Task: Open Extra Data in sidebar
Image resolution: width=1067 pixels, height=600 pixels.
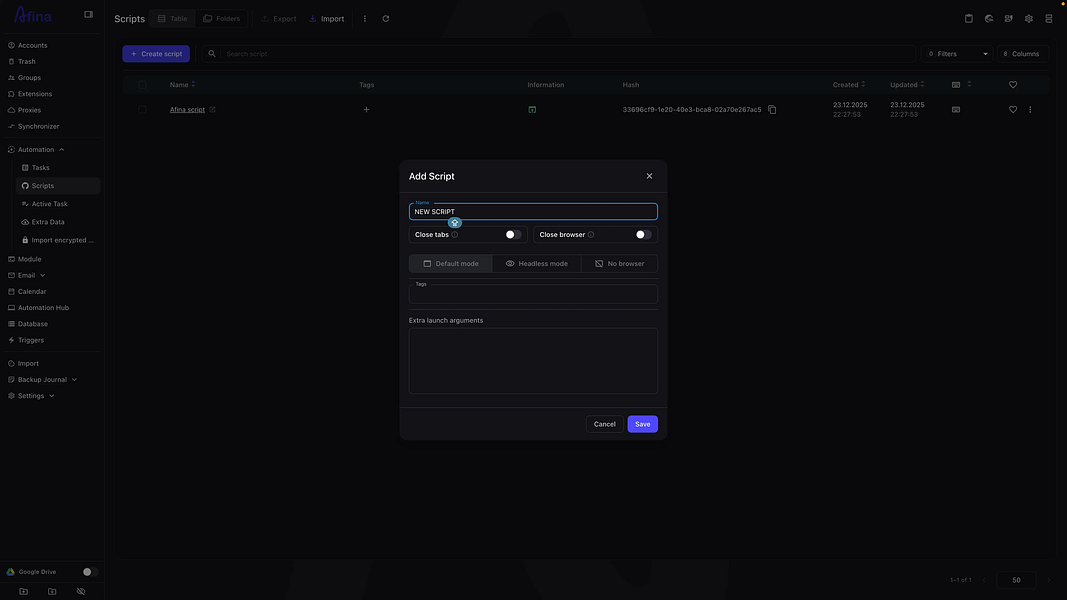Action: point(58,222)
